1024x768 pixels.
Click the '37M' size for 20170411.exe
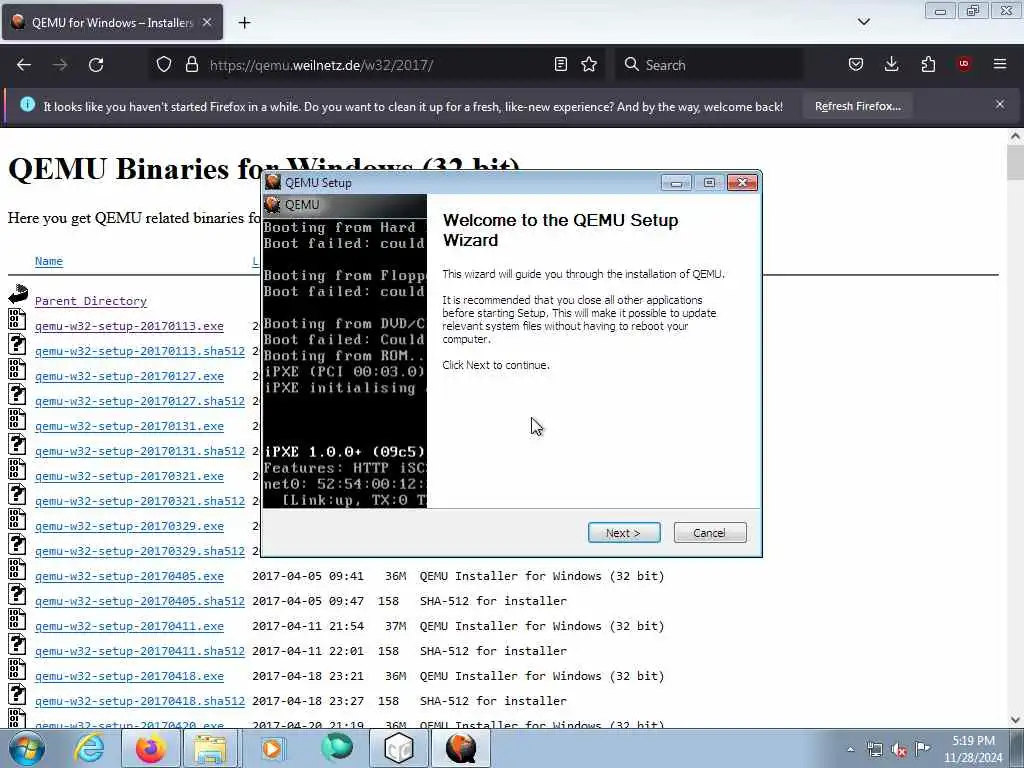click(395, 626)
